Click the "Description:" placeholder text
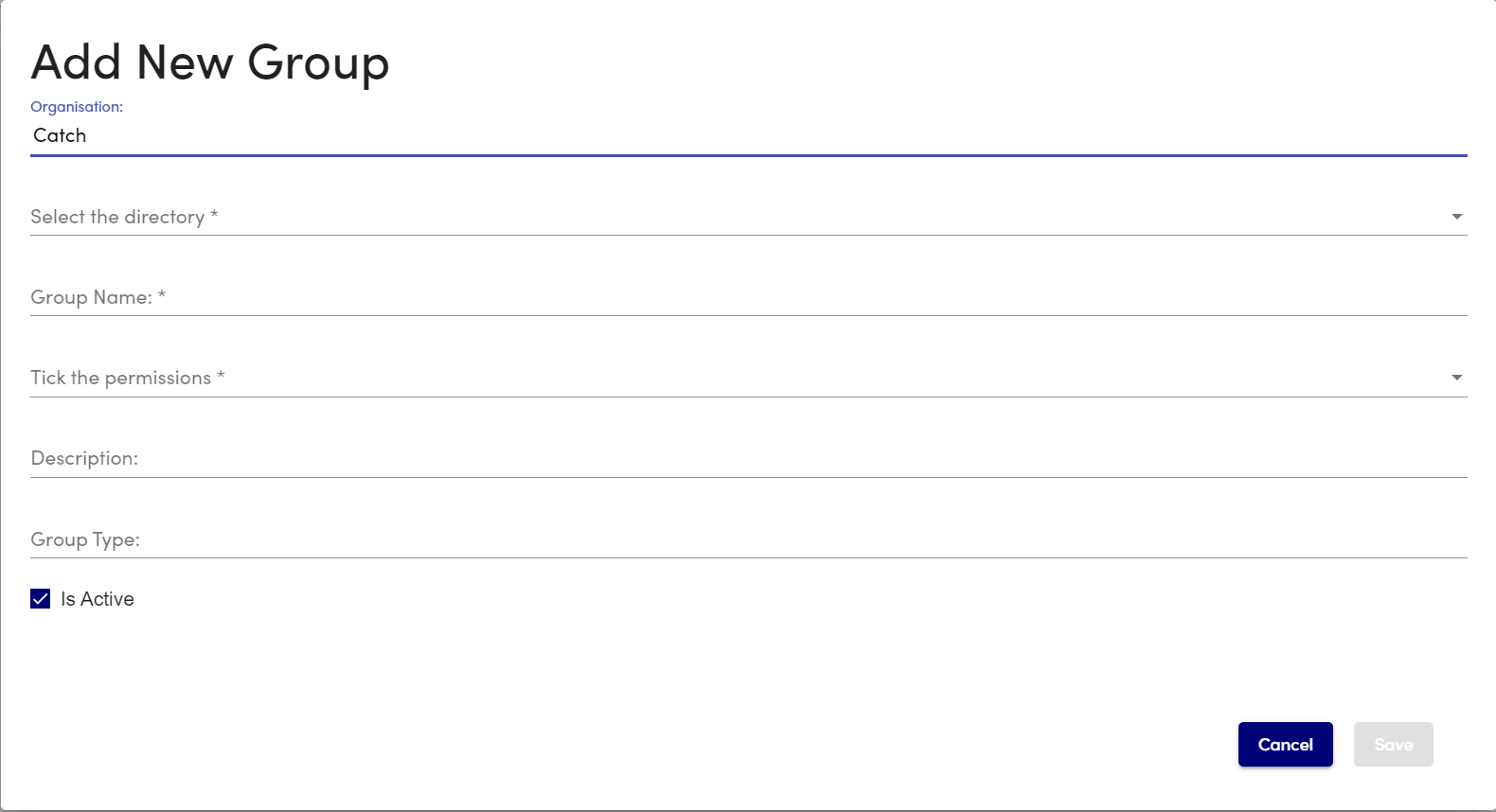The width and height of the screenshot is (1496, 812). point(84,458)
